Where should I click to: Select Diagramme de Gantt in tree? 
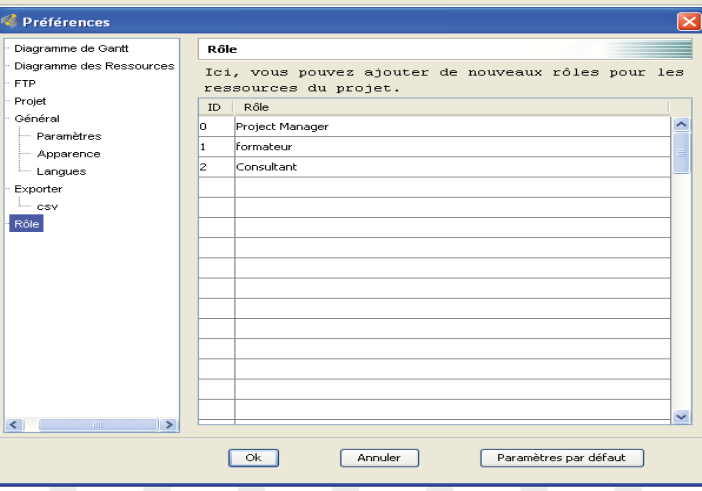pos(71,48)
